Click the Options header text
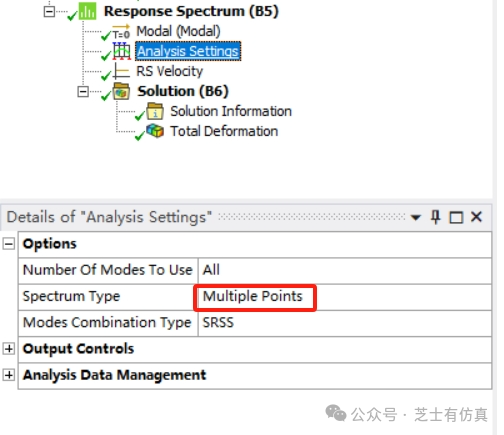 pyautogui.click(x=50, y=244)
